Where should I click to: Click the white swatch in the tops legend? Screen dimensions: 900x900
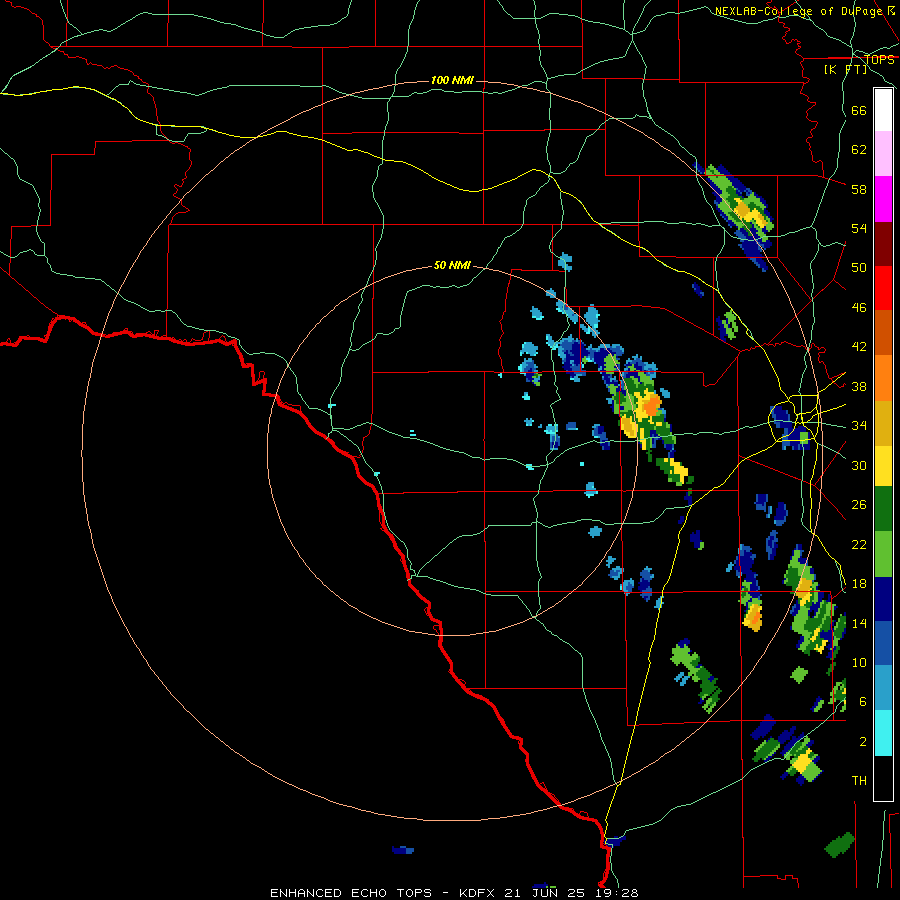[883, 110]
